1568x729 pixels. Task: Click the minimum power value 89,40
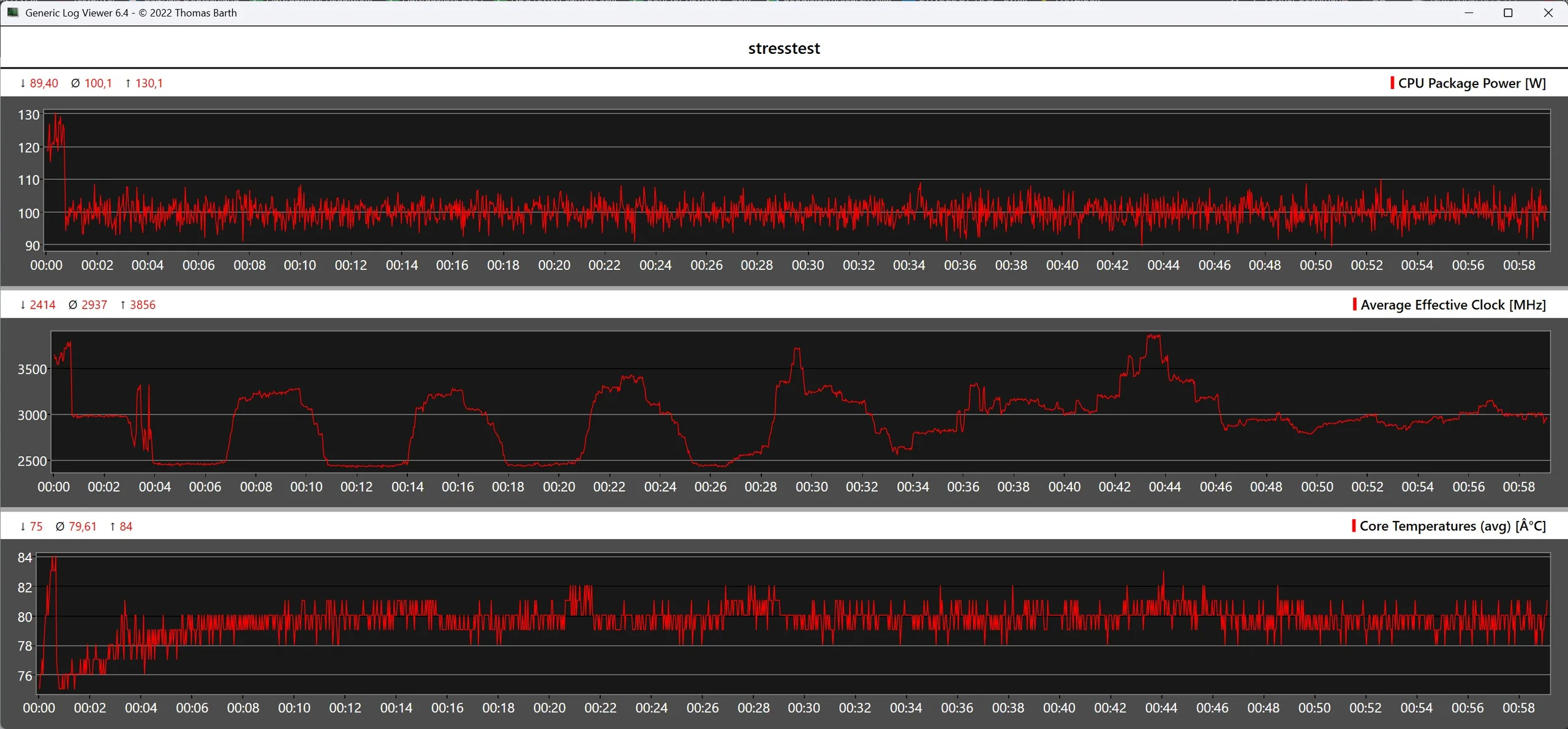(43, 83)
